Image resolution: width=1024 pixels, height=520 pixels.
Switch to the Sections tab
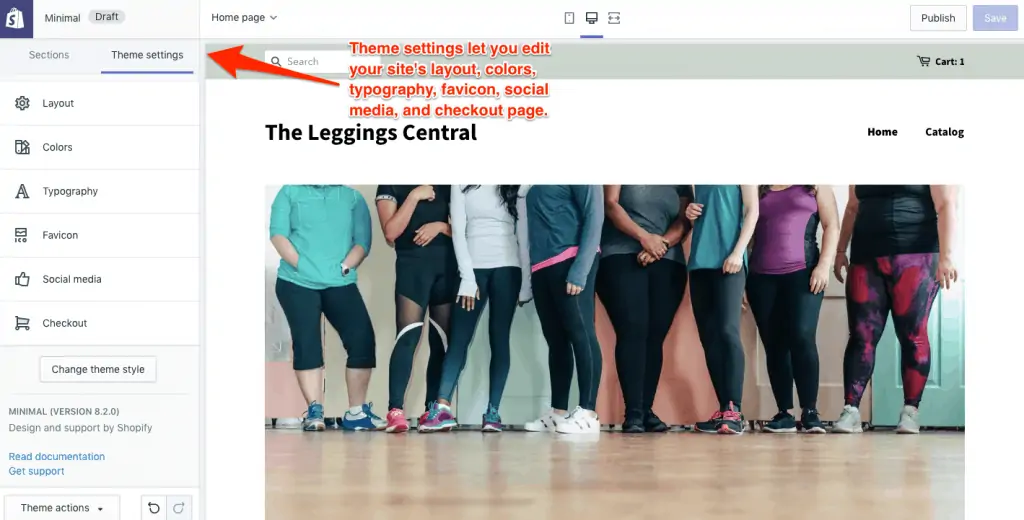click(49, 55)
